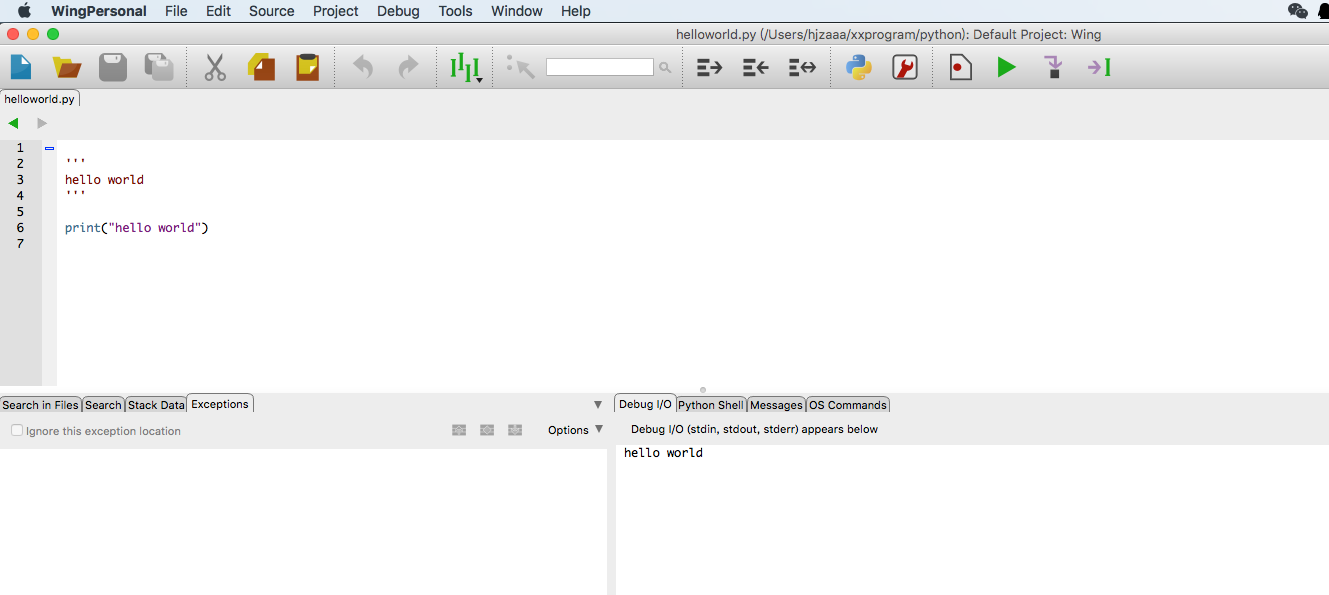Click the Paste clipboard icon
Viewport: 1329px width, 595px height.
click(307, 67)
